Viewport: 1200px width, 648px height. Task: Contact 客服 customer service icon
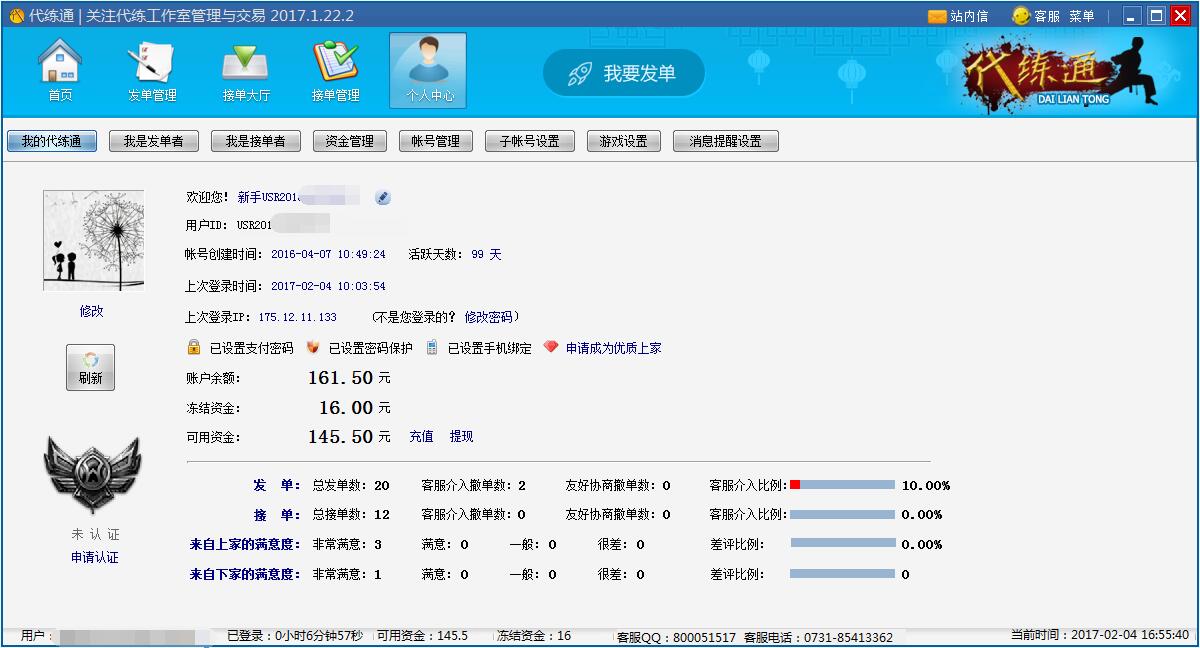1021,16
